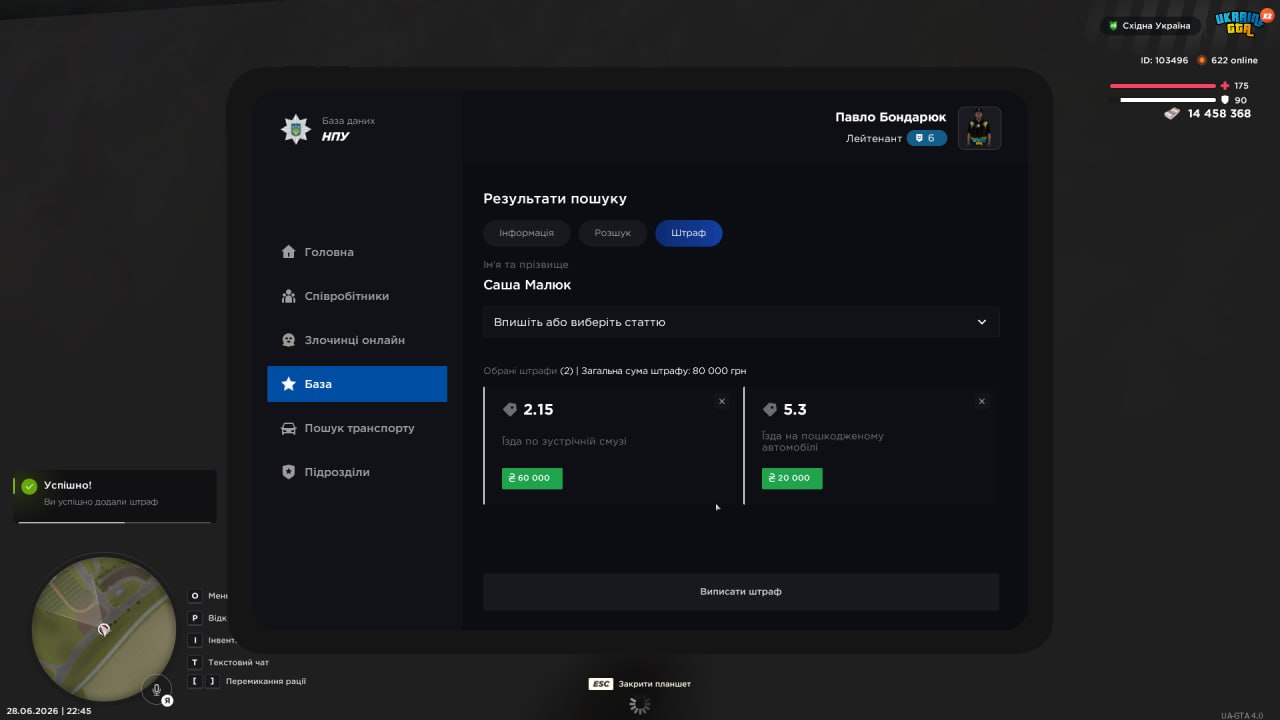Image resolution: width=1280 pixels, height=720 pixels.
Task: Open Павло Бондарюк avatar thumbnail
Action: coord(979,128)
